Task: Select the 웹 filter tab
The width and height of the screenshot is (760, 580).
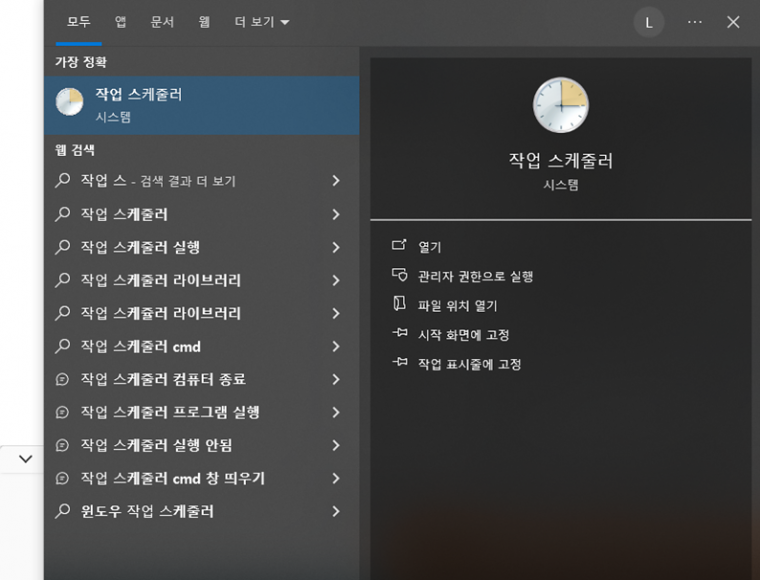Action: click(x=204, y=22)
